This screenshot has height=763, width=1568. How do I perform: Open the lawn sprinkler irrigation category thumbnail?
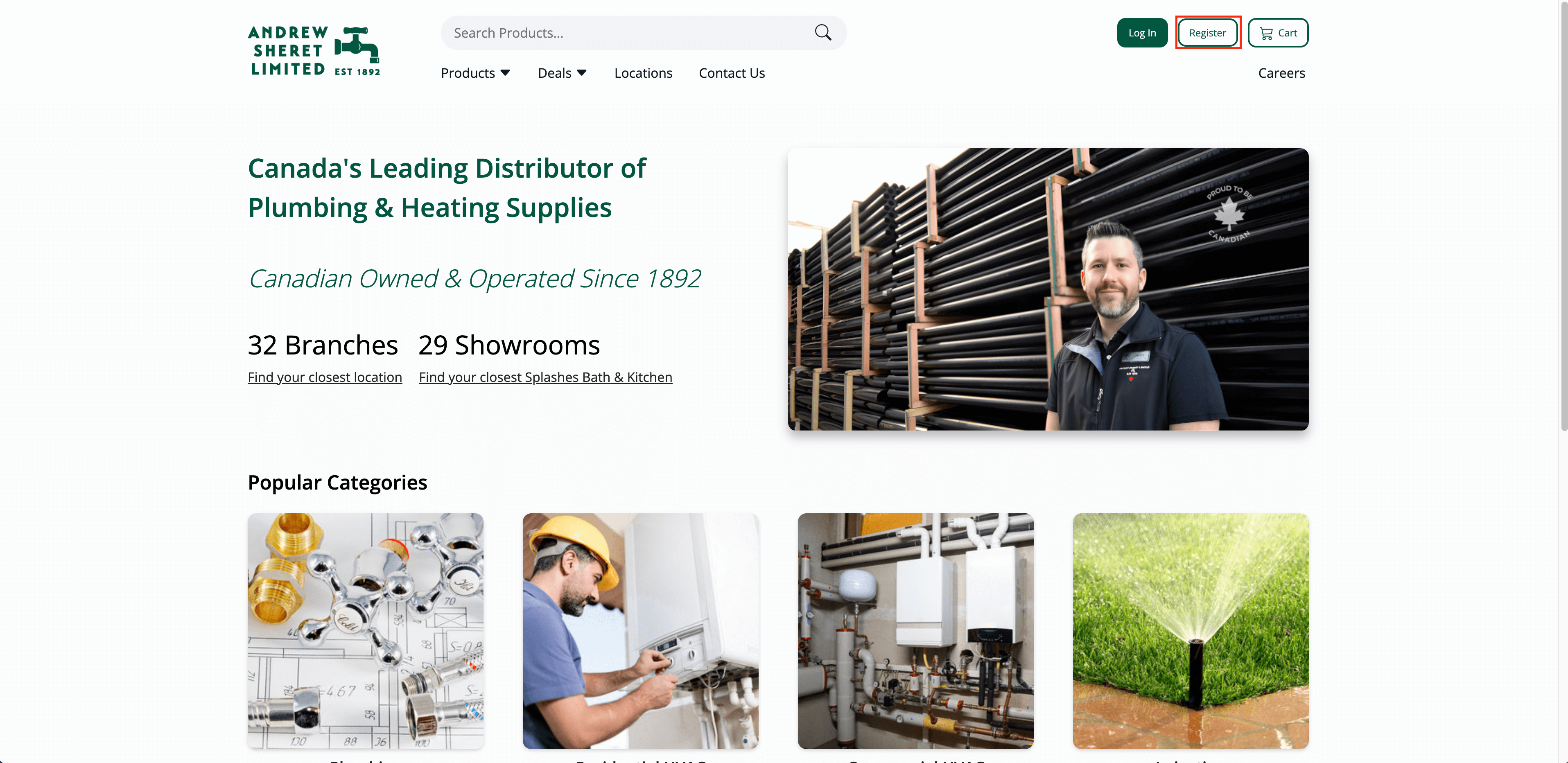[x=1191, y=631]
